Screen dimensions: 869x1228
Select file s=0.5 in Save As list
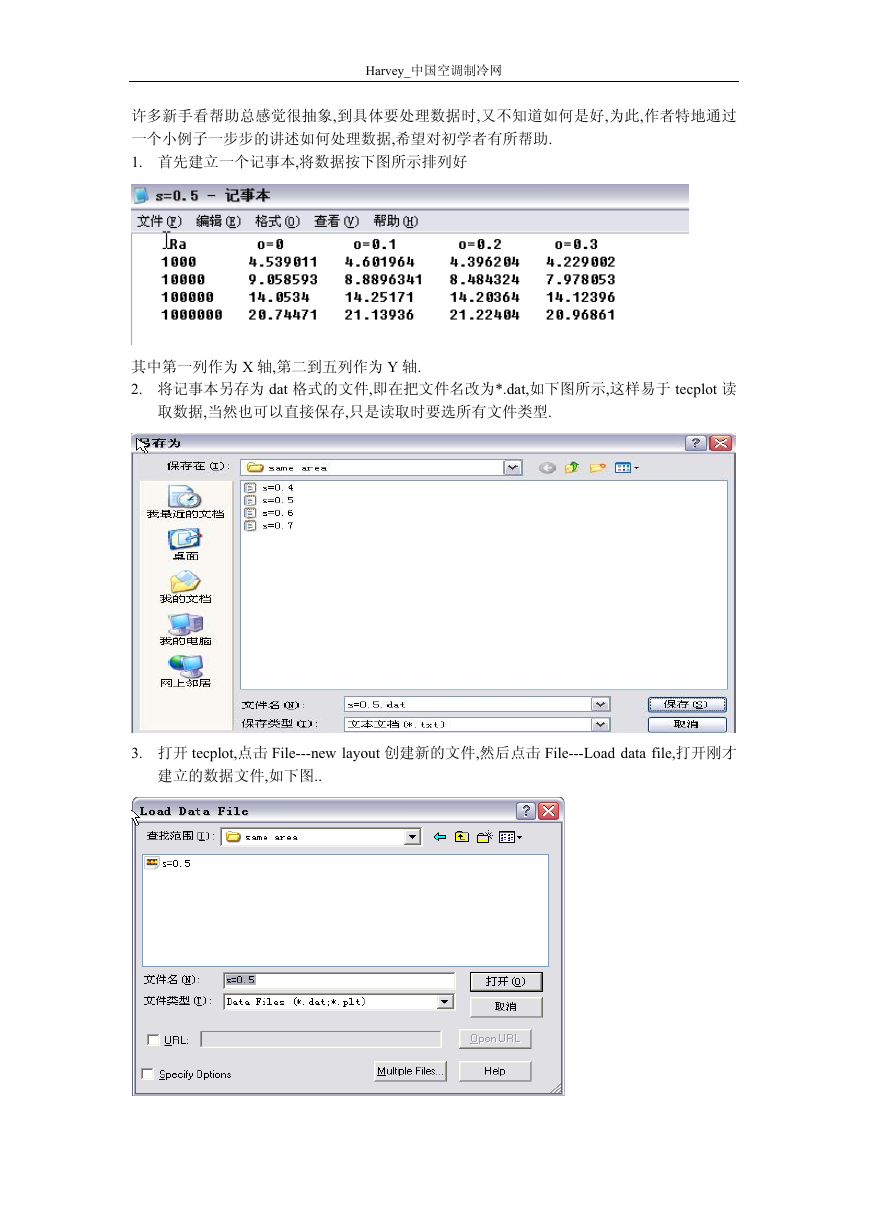269,499
